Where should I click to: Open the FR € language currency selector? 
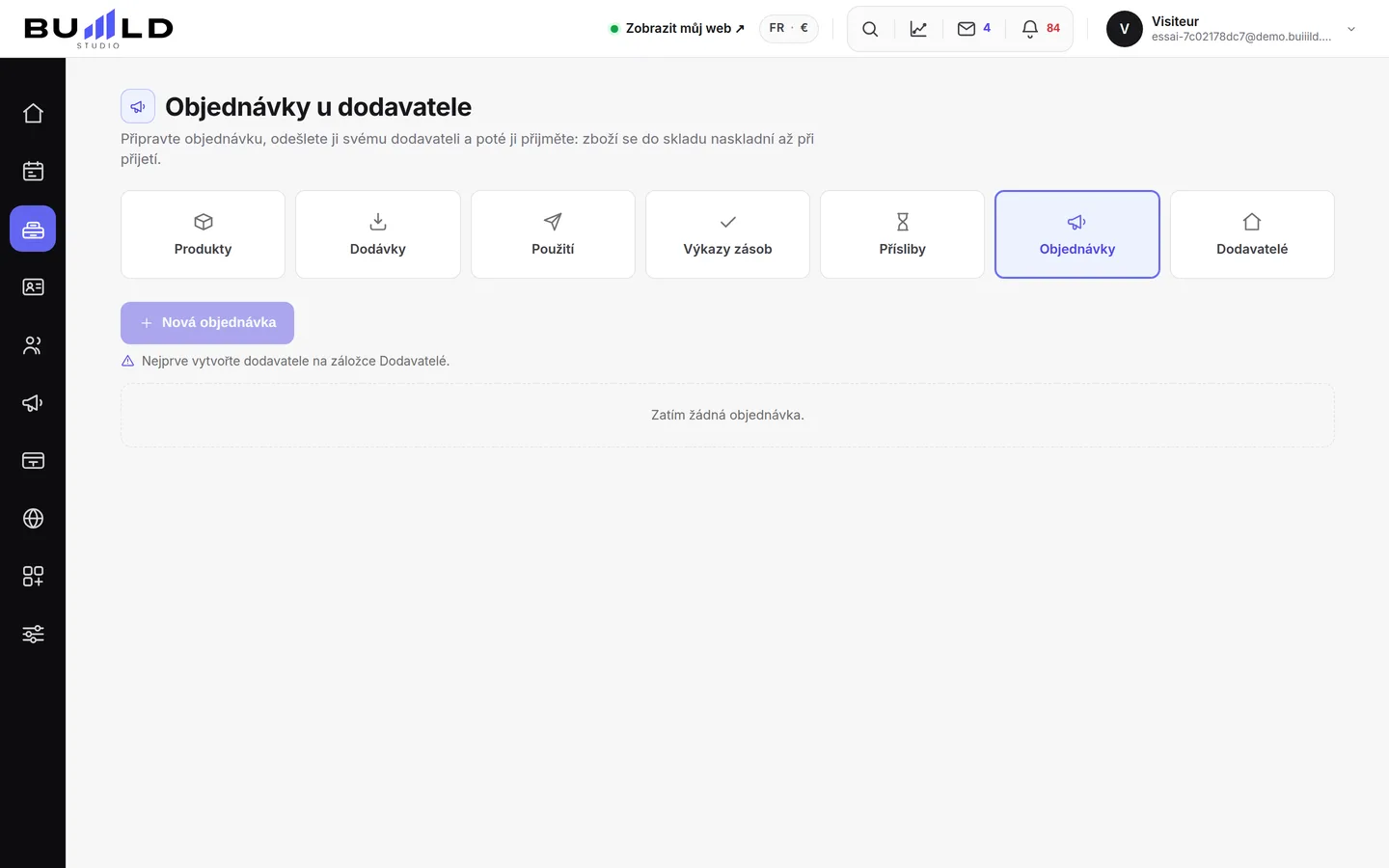789,29
